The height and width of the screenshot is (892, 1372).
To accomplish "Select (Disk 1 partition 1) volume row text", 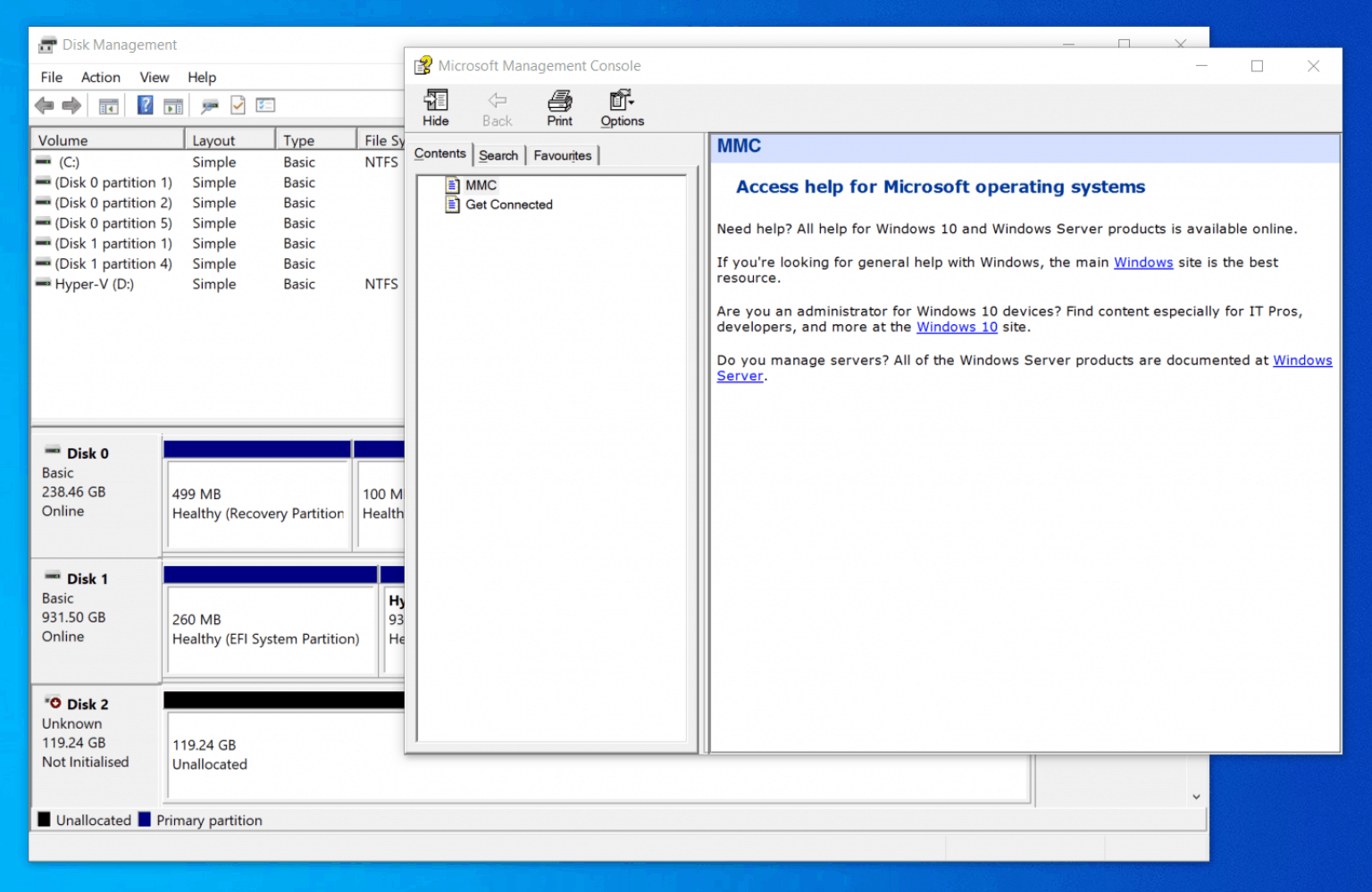I will click(113, 244).
